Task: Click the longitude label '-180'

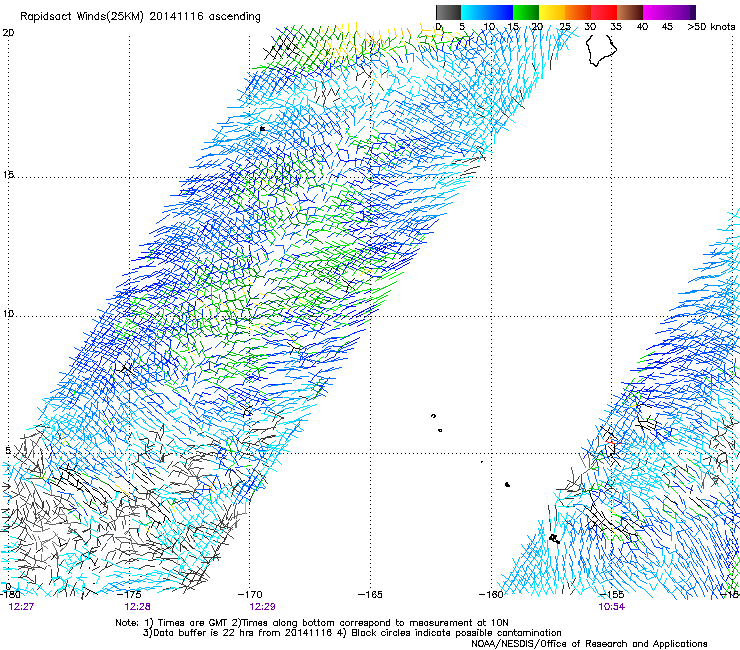Action: [x=10, y=594]
